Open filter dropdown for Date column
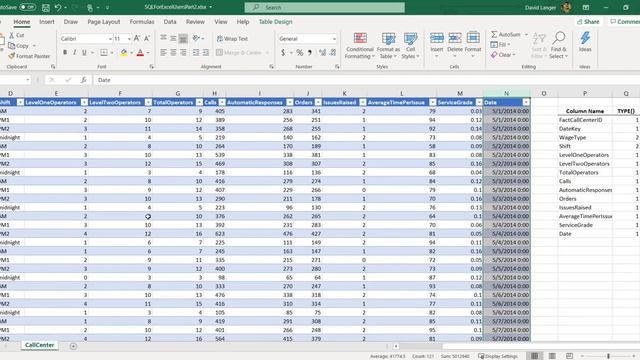Image resolution: width=640 pixels, height=360 pixels. 526,102
